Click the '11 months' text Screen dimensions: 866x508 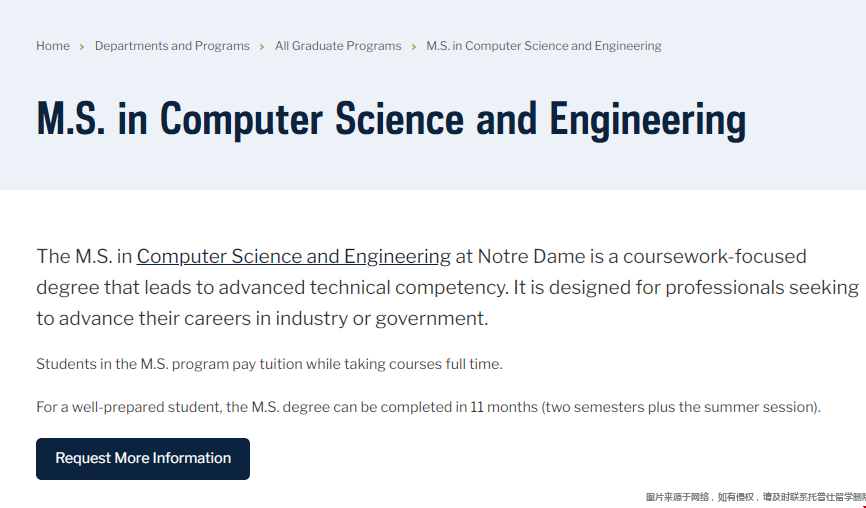click(504, 408)
